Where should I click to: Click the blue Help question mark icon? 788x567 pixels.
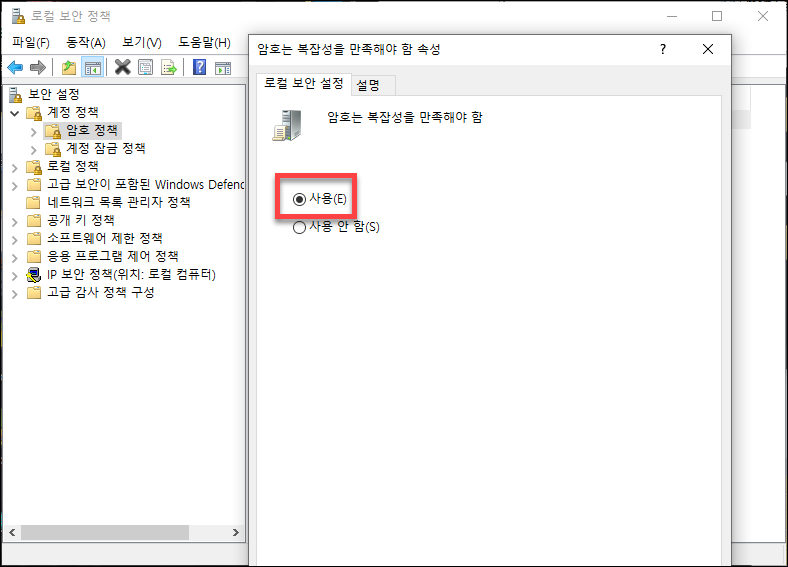tap(200, 67)
